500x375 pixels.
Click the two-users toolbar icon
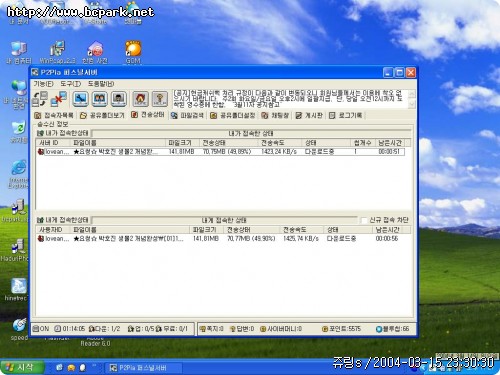click(x=100, y=99)
